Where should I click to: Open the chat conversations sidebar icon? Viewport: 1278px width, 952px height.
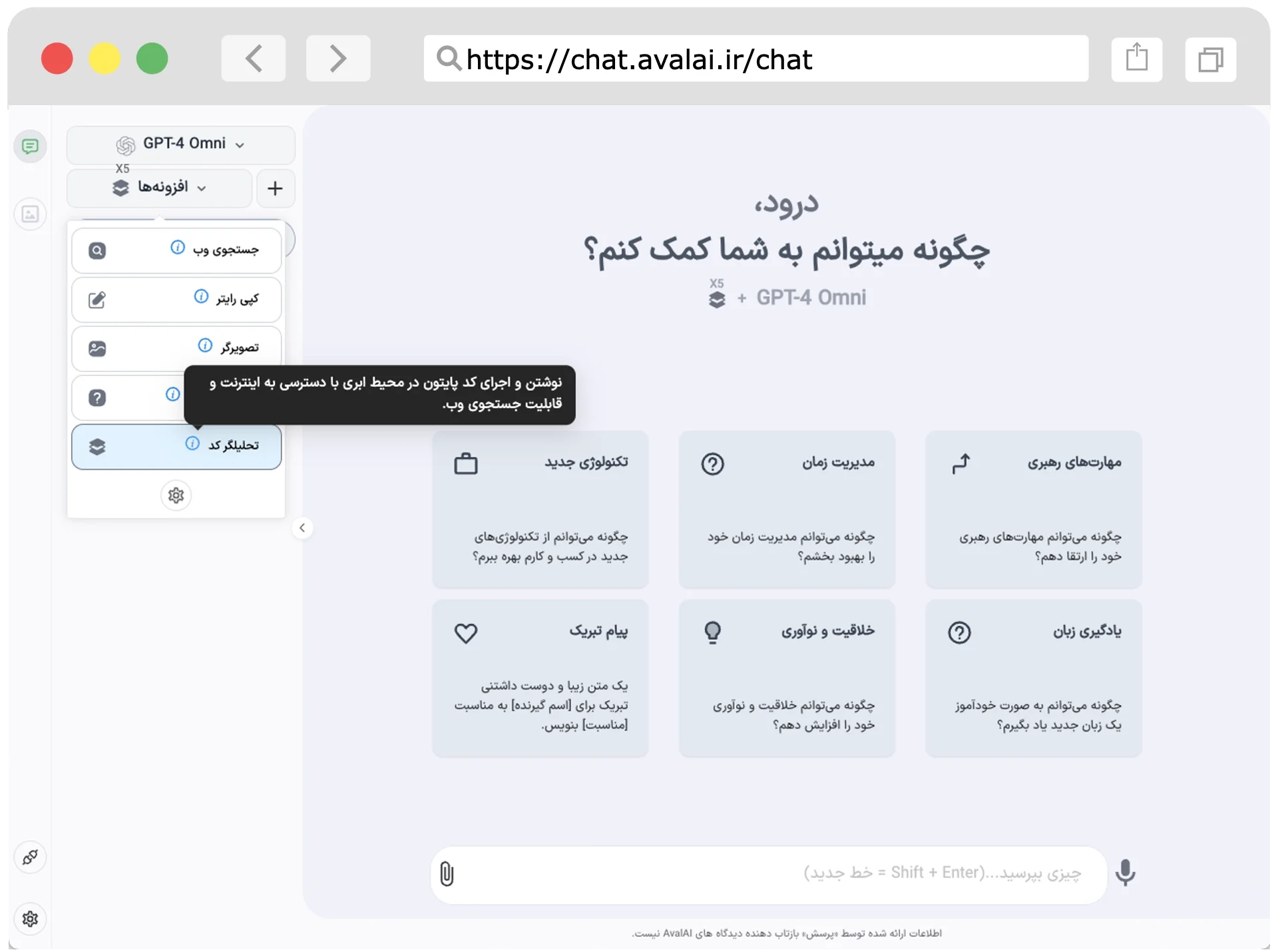(30, 146)
